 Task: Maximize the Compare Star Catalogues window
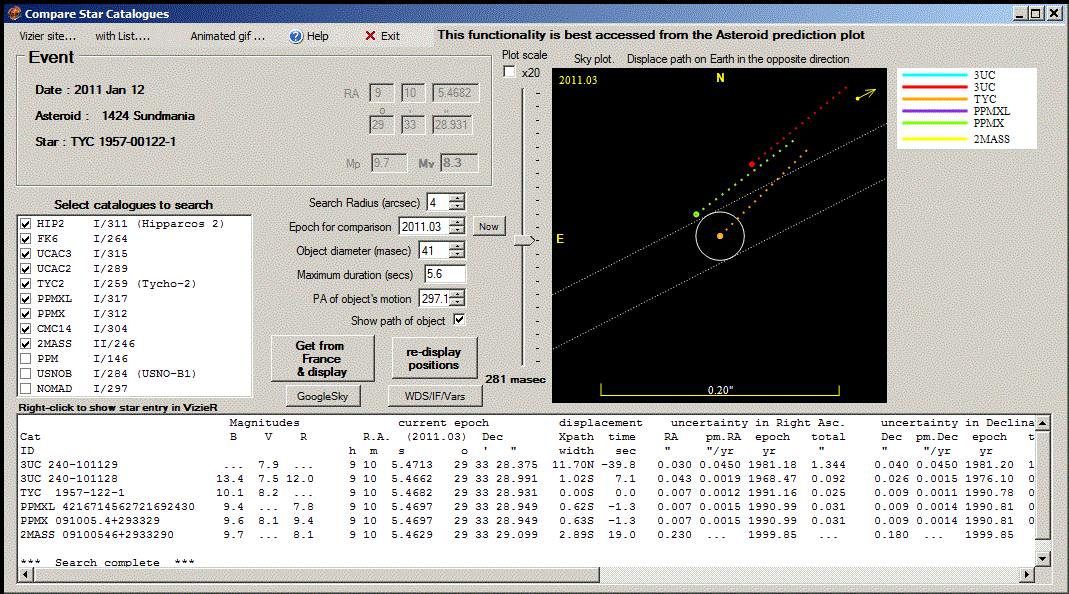pyautogui.click(x=1037, y=13)
